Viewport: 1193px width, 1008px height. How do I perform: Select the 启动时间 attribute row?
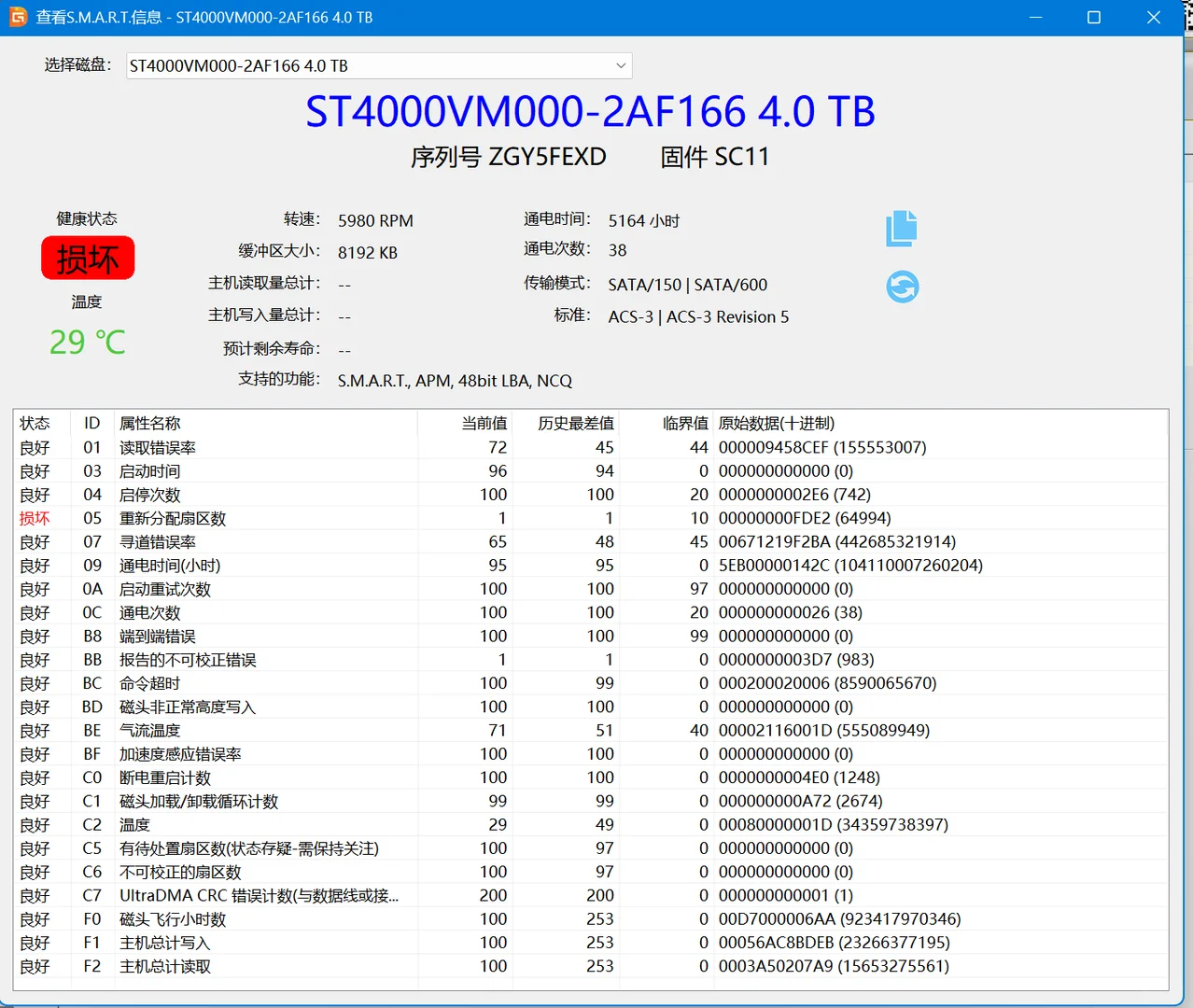[x=591, y=471]
